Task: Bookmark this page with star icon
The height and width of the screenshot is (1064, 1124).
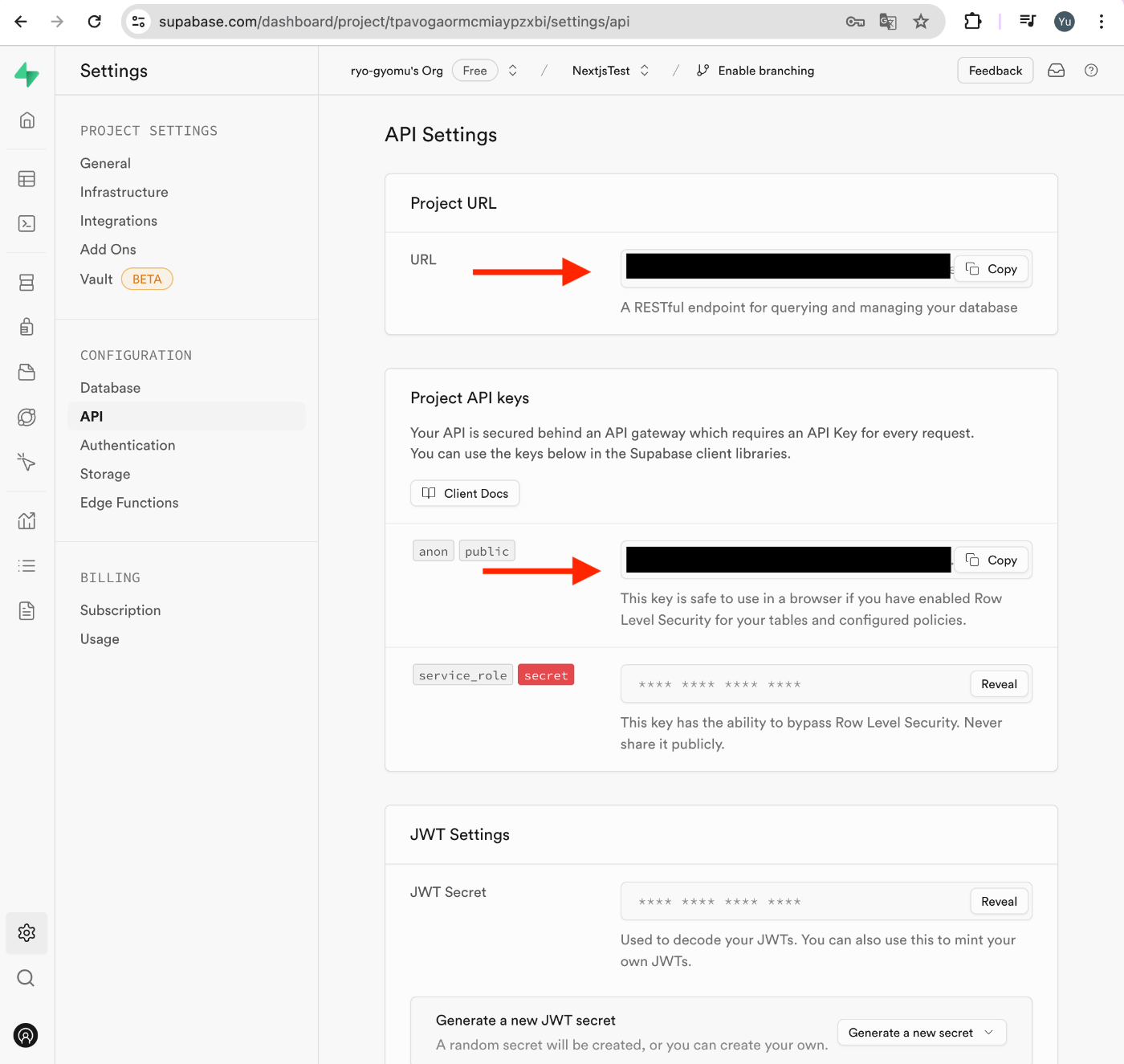Action: 921,22
